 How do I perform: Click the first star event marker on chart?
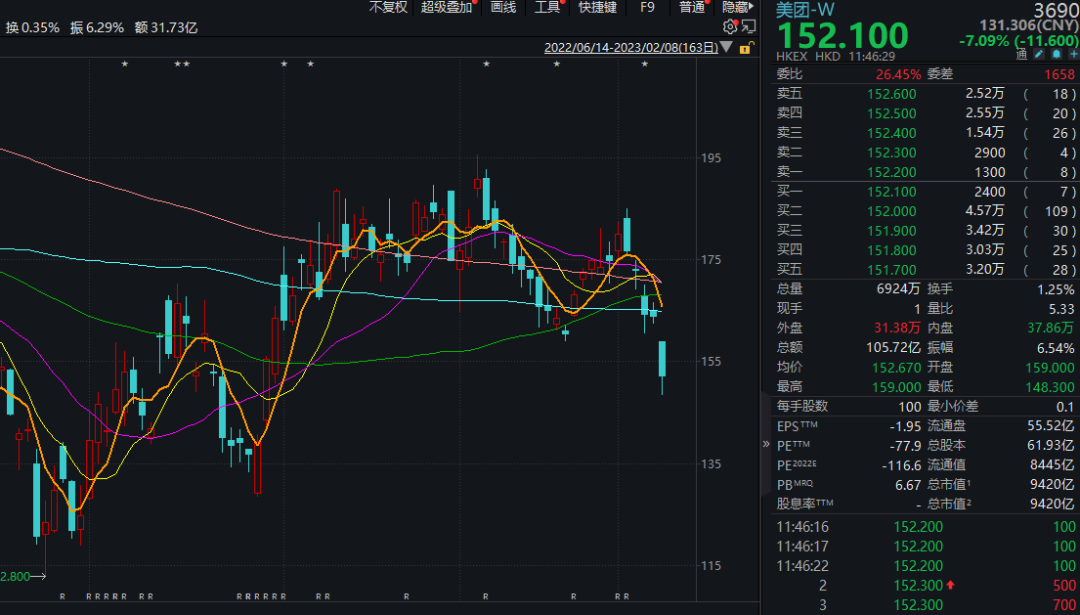[125, 65]
